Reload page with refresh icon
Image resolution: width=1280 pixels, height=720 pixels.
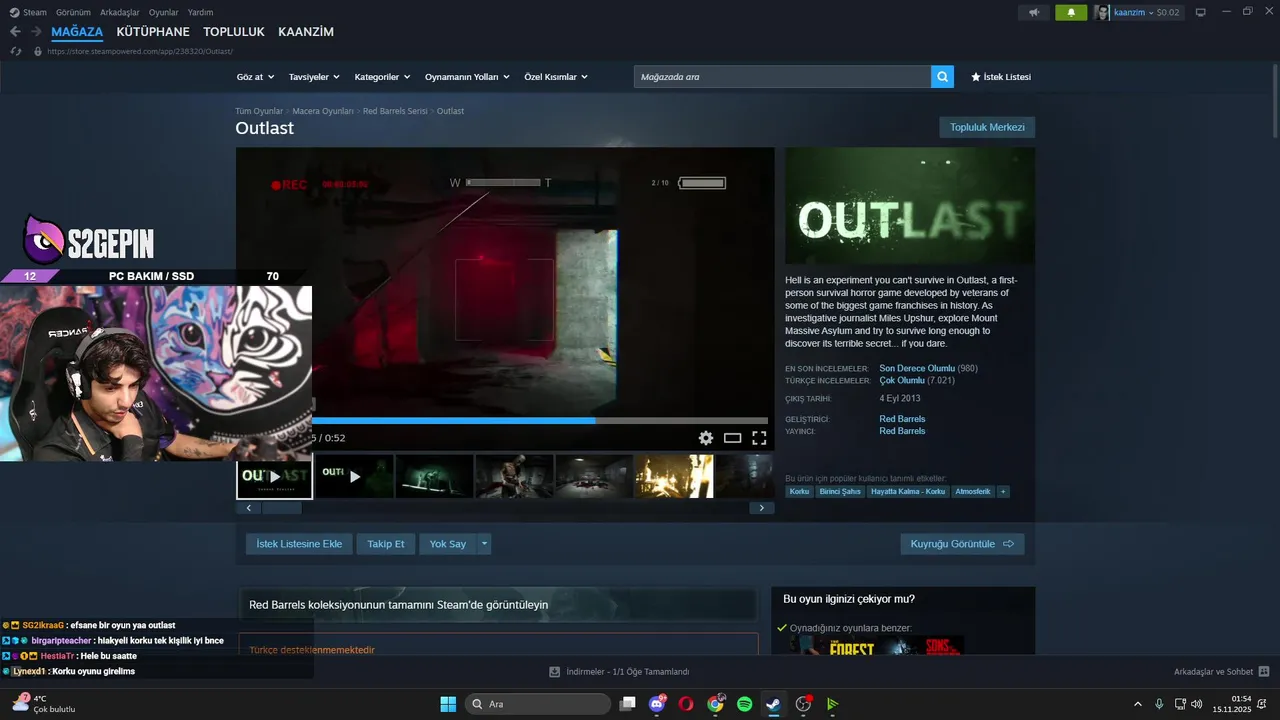15,51
